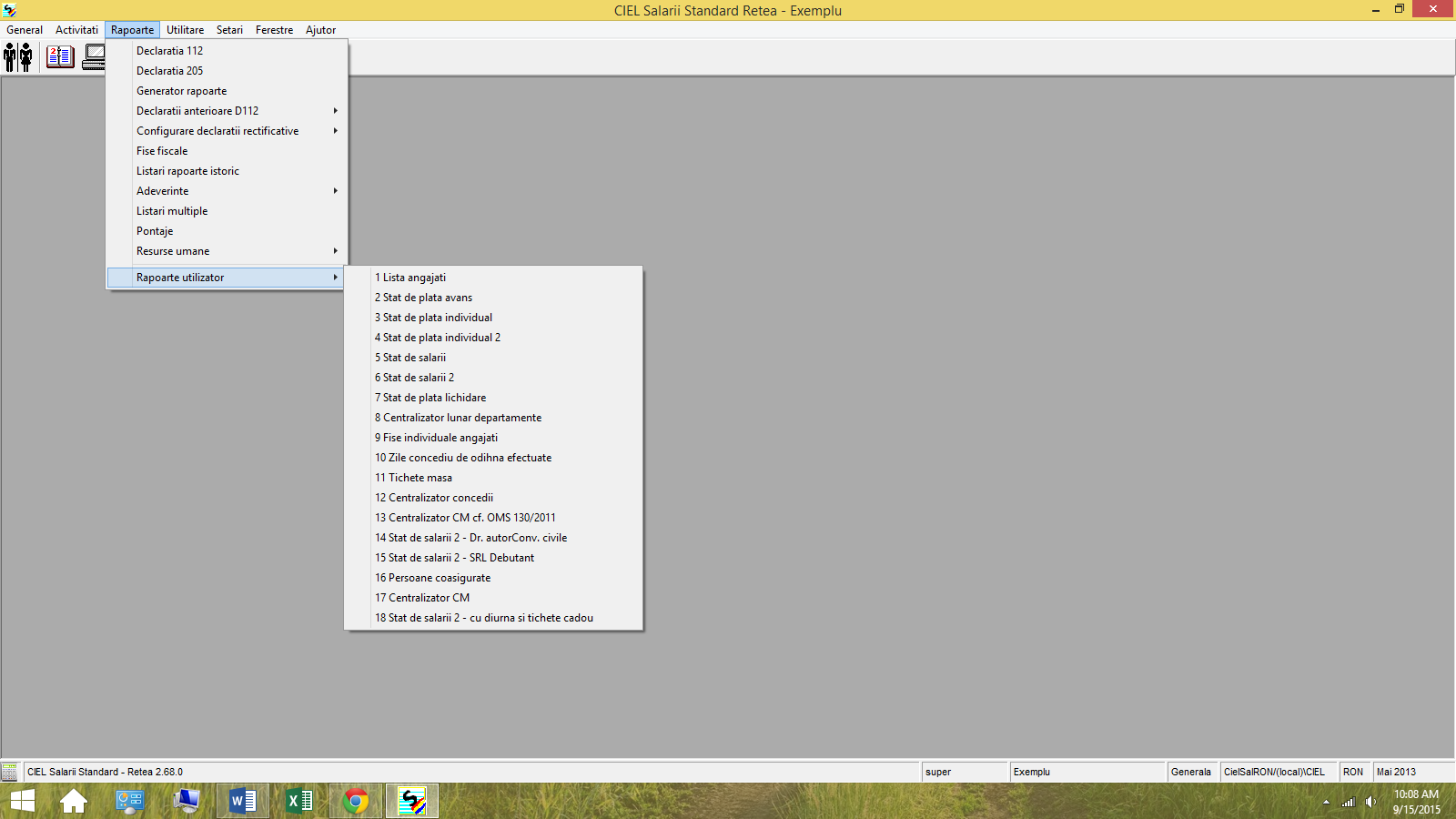
Task: Select 16 Persoane coasigurate
Action: (x=493, y=578)
